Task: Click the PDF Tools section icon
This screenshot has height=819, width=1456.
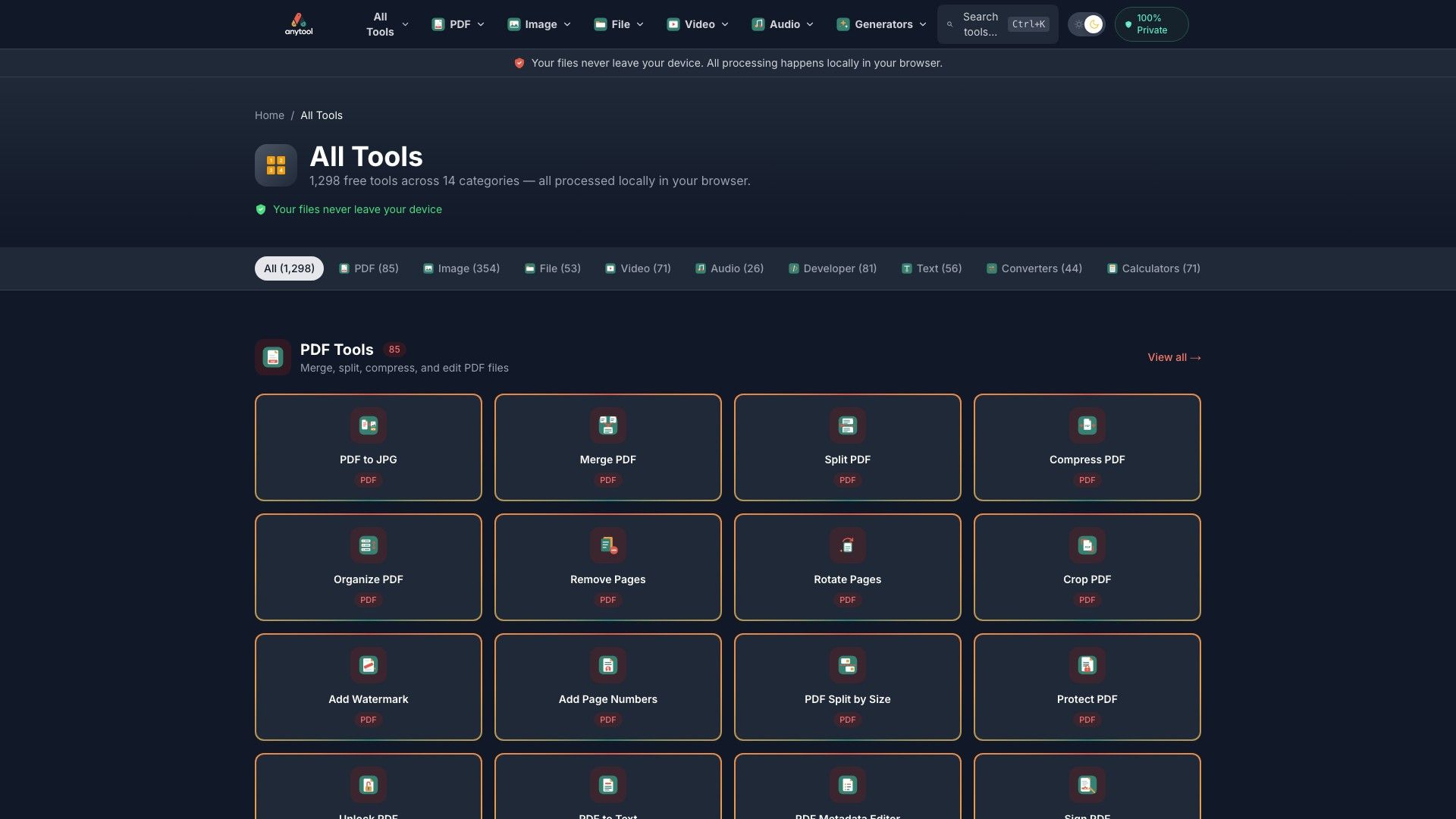Action: [x=273, y=357]
